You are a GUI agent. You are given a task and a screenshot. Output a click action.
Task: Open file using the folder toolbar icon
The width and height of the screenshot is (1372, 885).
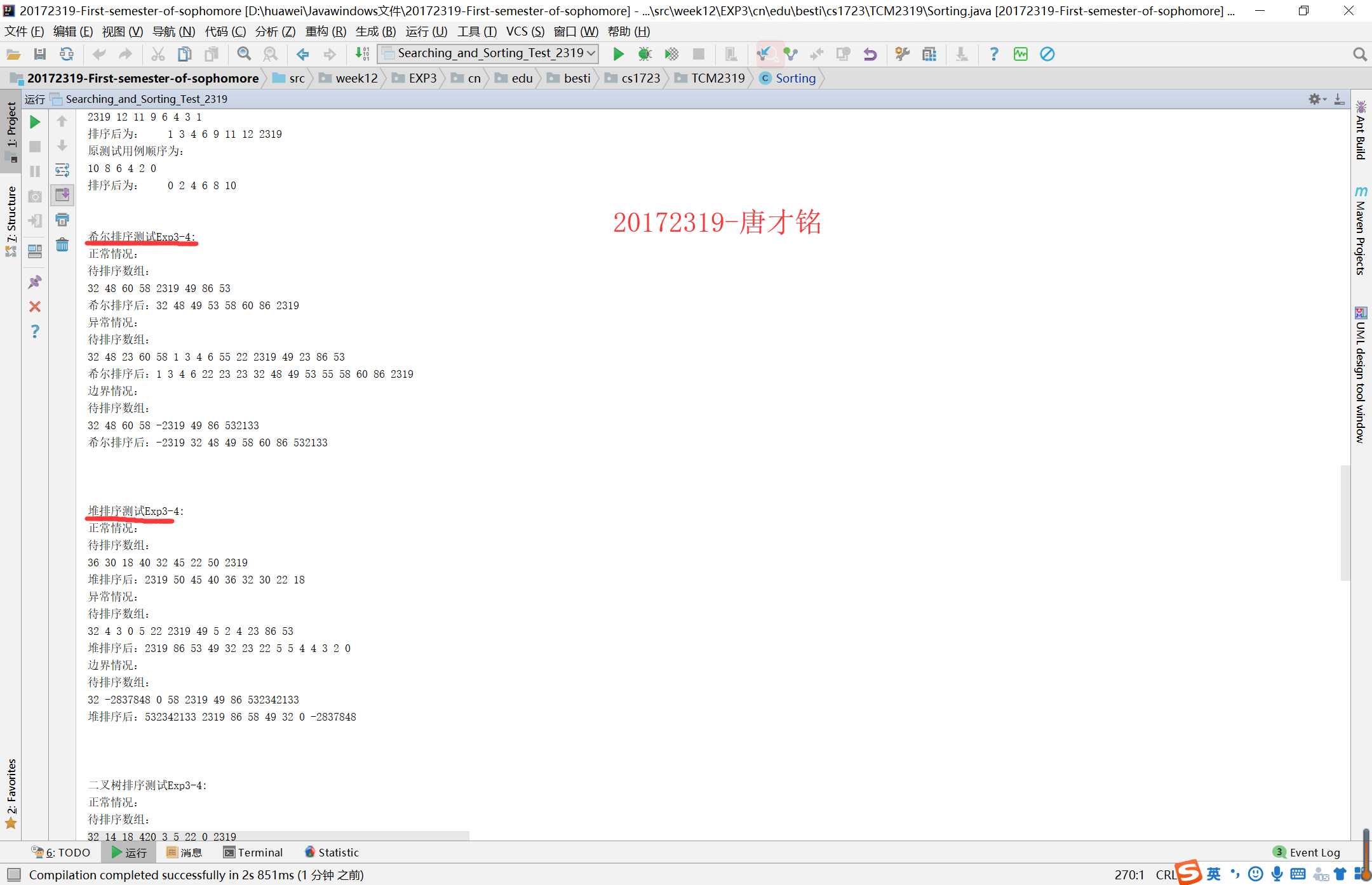click(13, 55)
